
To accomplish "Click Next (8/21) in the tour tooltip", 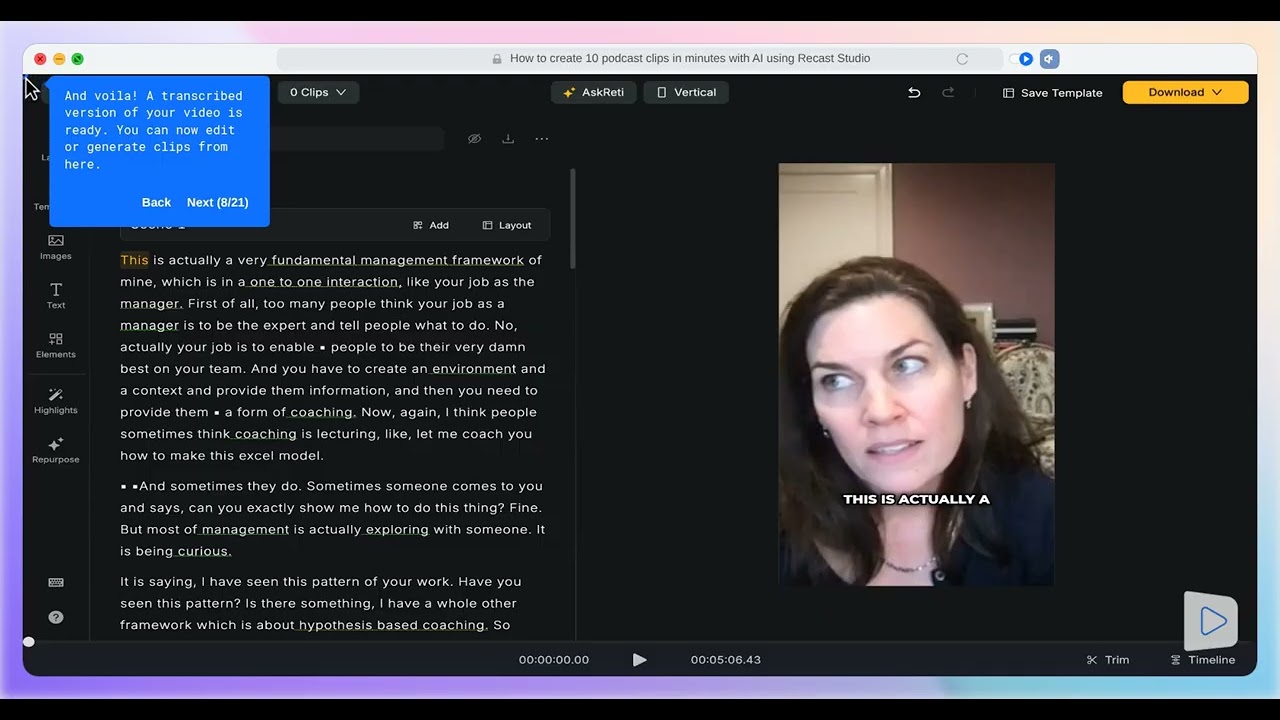I will (x=217, y=202).
